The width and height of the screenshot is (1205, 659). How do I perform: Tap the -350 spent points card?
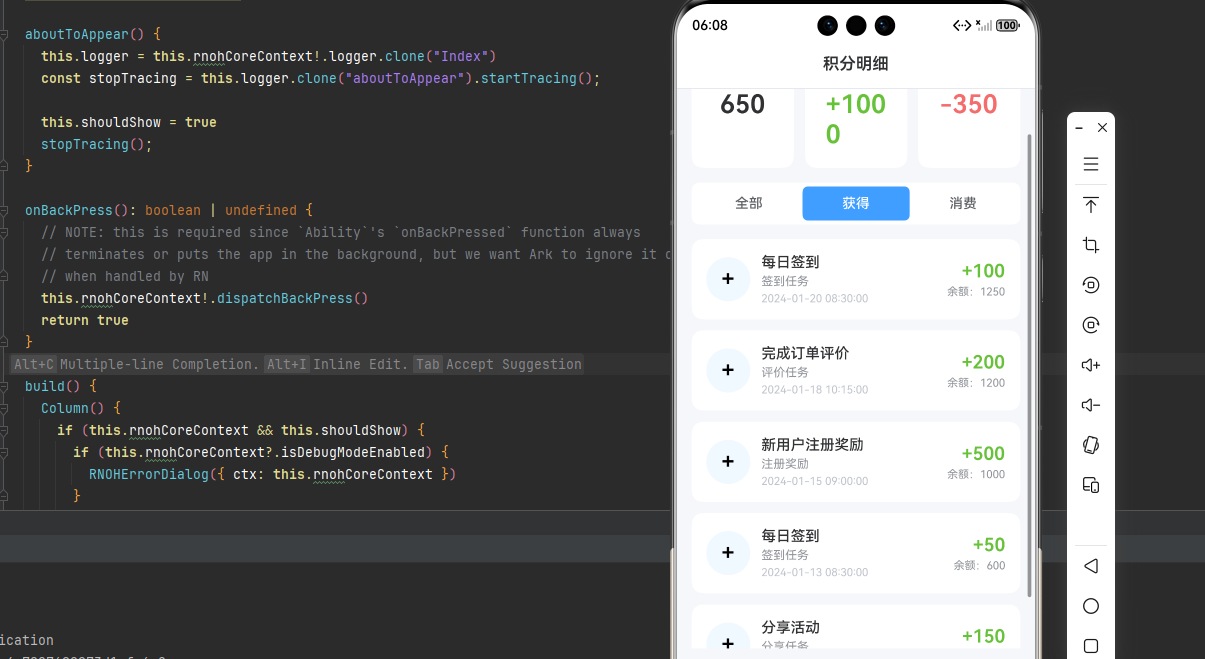(969, 126)
